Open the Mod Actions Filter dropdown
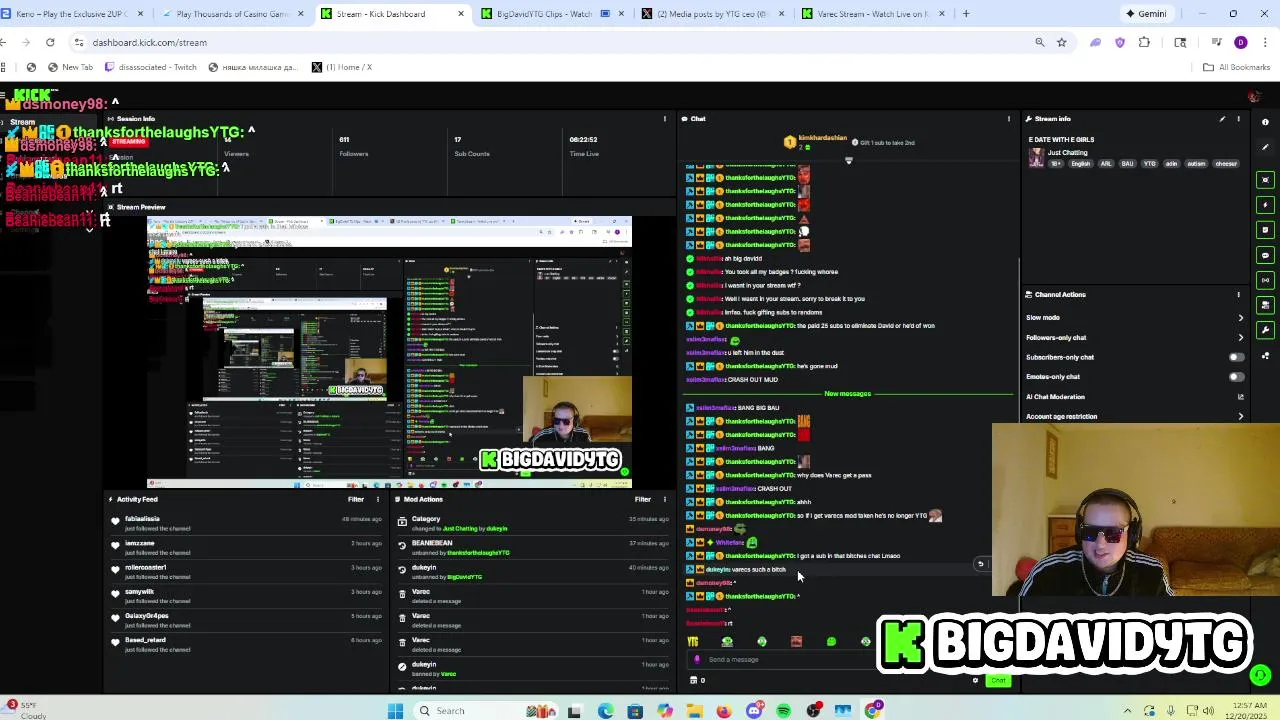1280x720 pixels. (643, 499)
